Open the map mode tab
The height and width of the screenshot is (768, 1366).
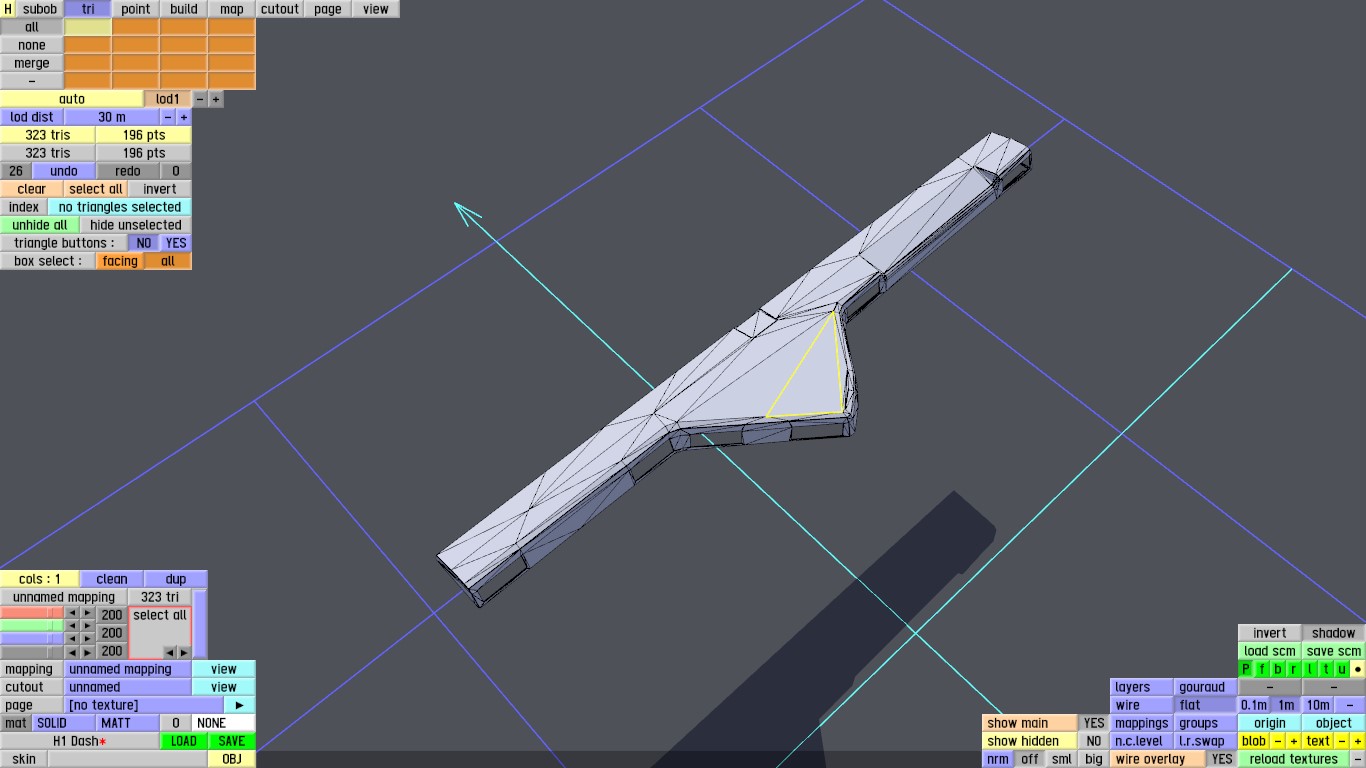pos(232,9)
